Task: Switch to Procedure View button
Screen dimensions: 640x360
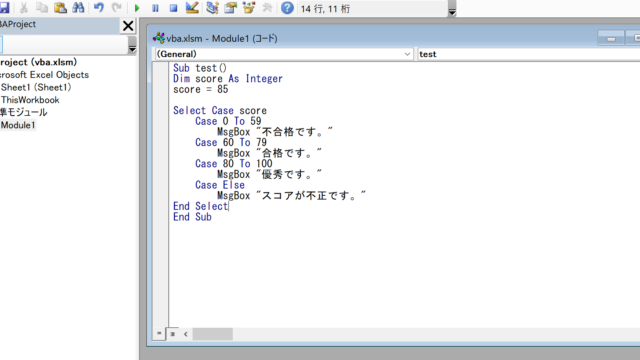Action: click(159, 333)
